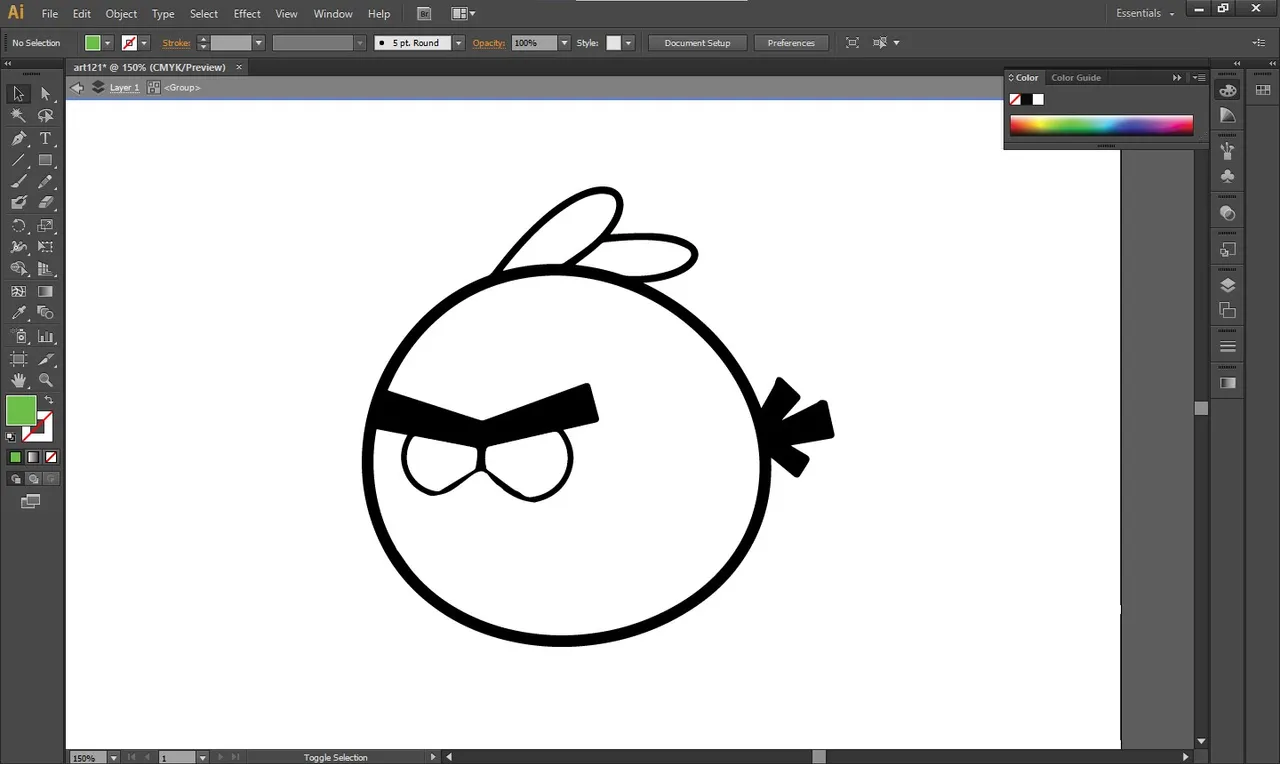The height and width of the screenshot is (764, 1280).
Task: Set paint mode to Color
Action: [x=15, y=457]
